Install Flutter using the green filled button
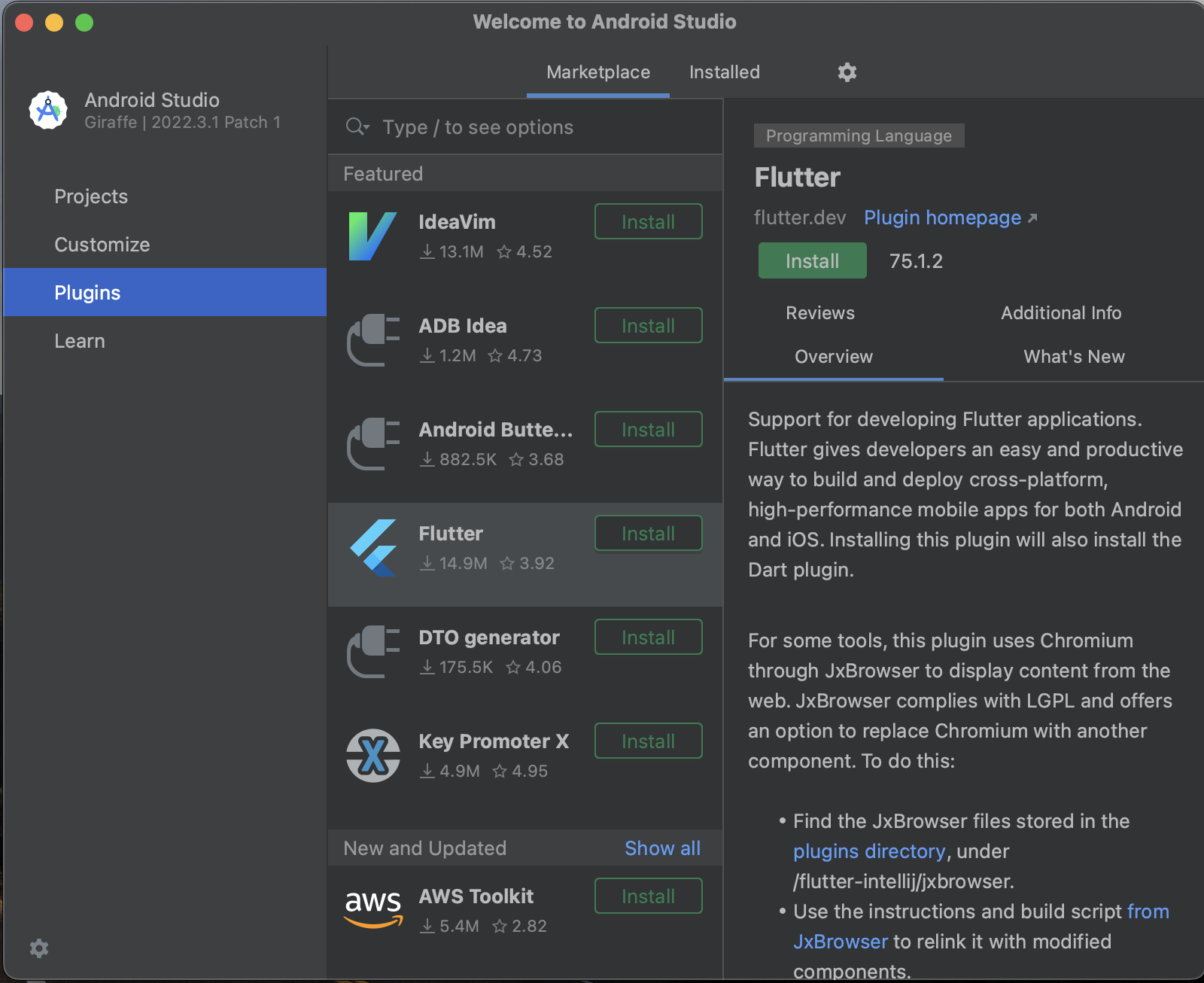This screenshot has height=983, width=1204. click(x=812, y=261)
